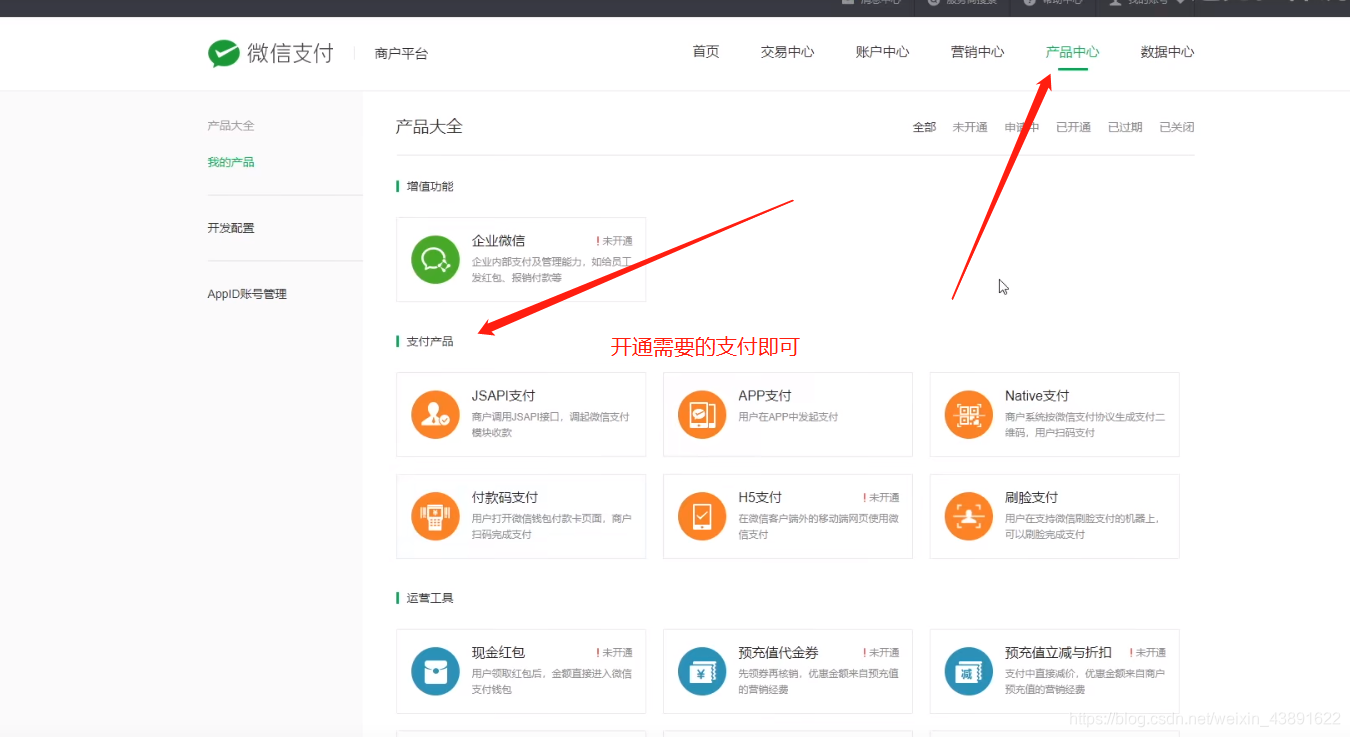Screen dimensions: 1350x737
Task: Open AppID账号管理 in the sidebar
Action: [x=247, y=294]
